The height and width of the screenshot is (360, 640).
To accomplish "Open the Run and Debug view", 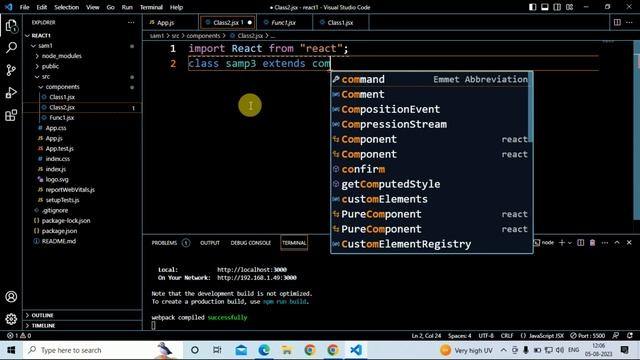I will point(11,93).
